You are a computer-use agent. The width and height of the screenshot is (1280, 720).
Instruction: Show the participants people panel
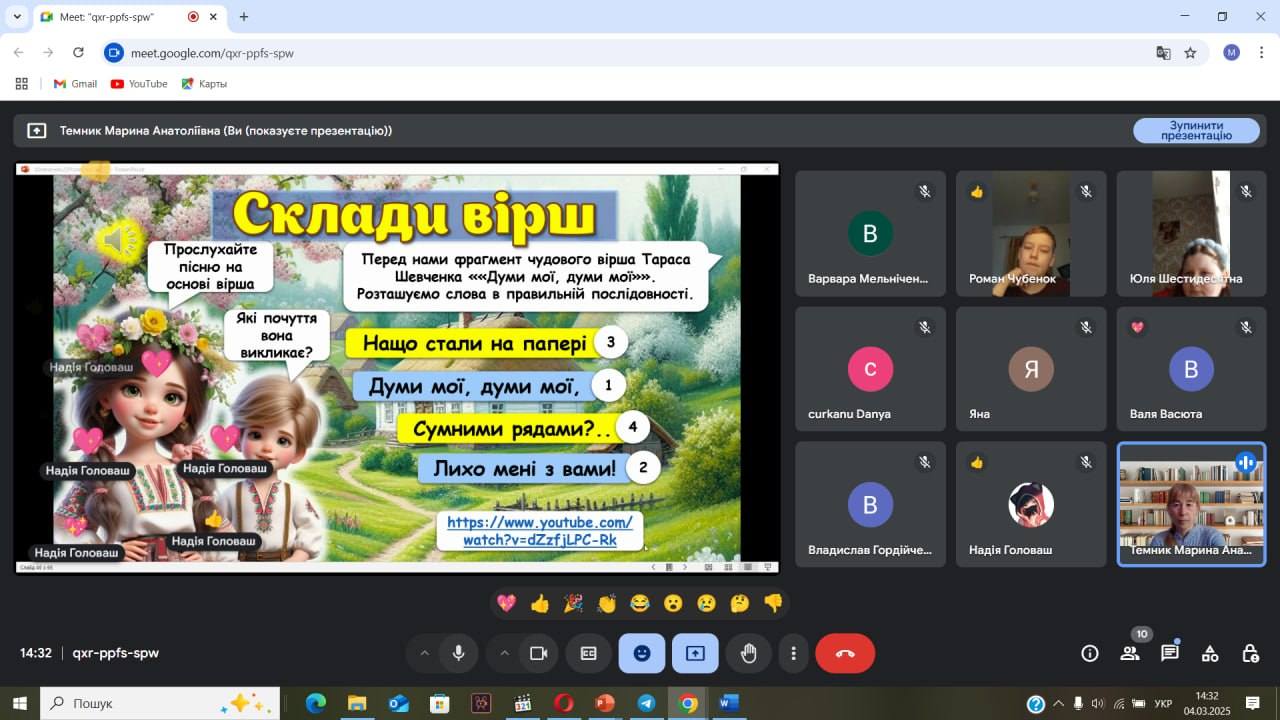(x=1130, y=653)
